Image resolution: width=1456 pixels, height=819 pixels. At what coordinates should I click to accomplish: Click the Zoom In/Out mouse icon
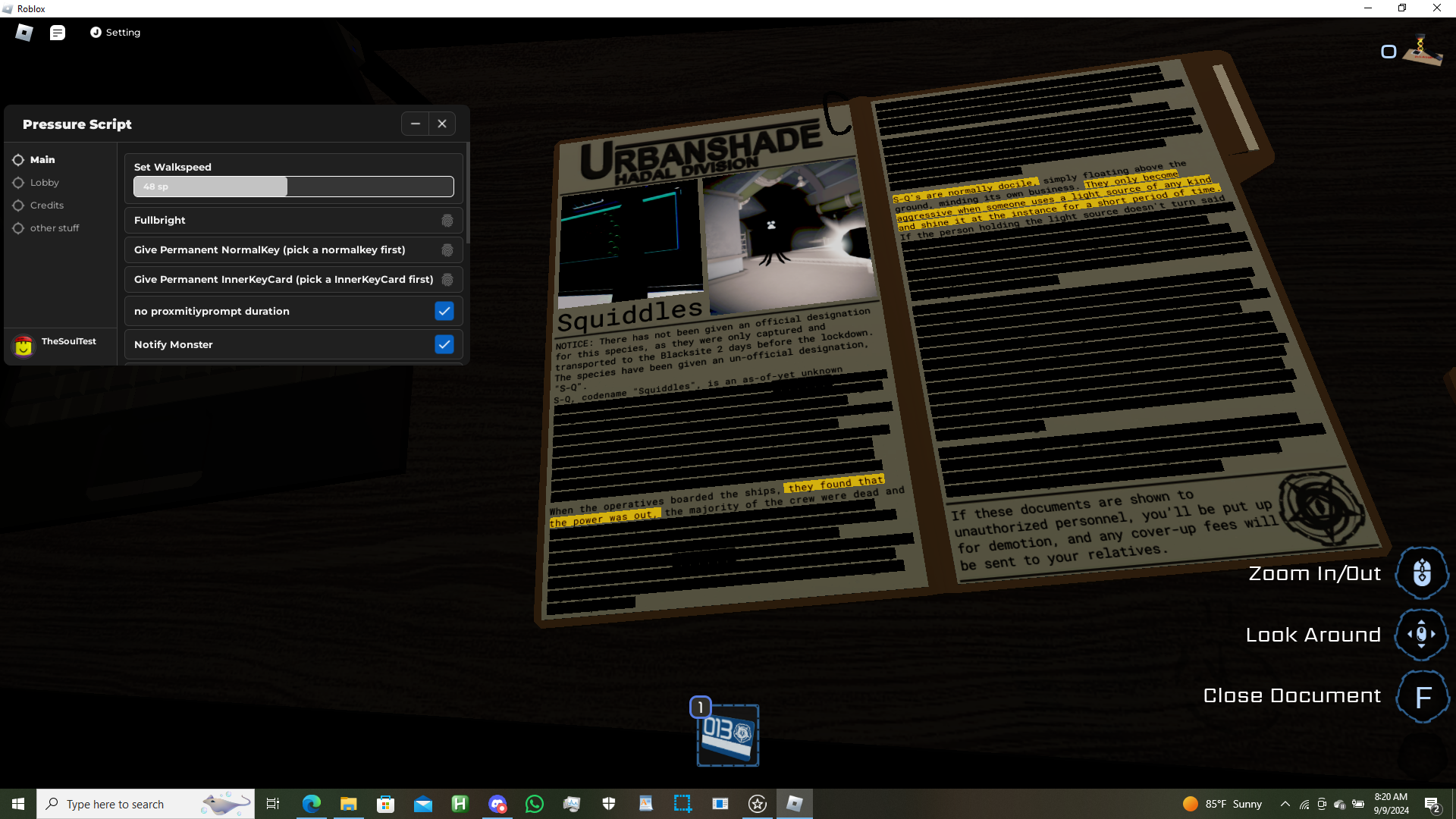(x=1422, y=573)
